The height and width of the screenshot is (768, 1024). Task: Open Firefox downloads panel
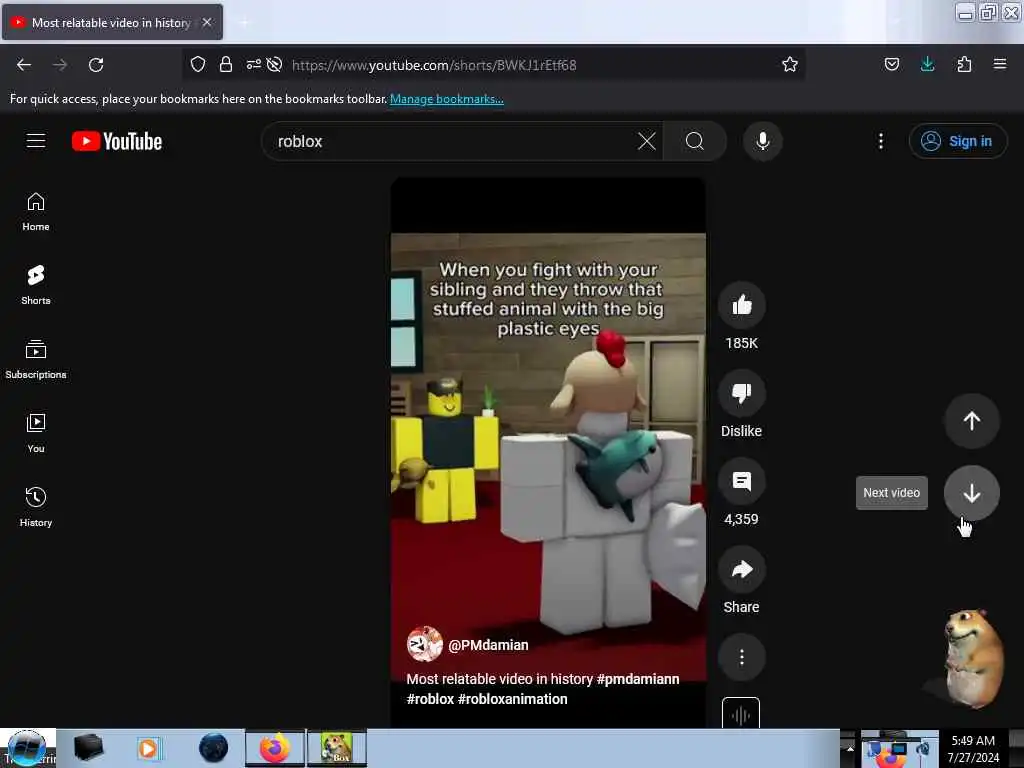[x=927, y=64]
